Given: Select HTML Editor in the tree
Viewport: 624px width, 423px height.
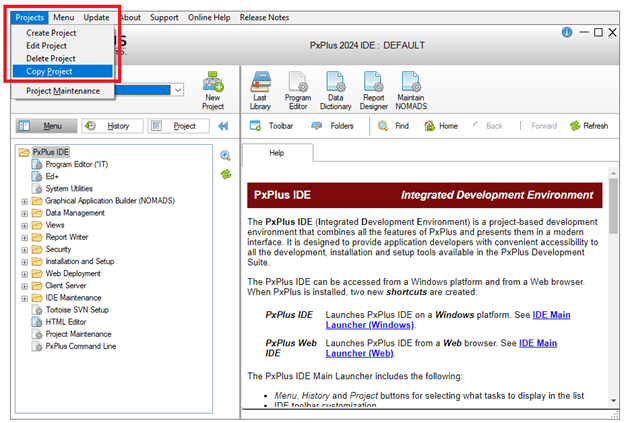Looking at the screenshot, I should click(66, 322).
